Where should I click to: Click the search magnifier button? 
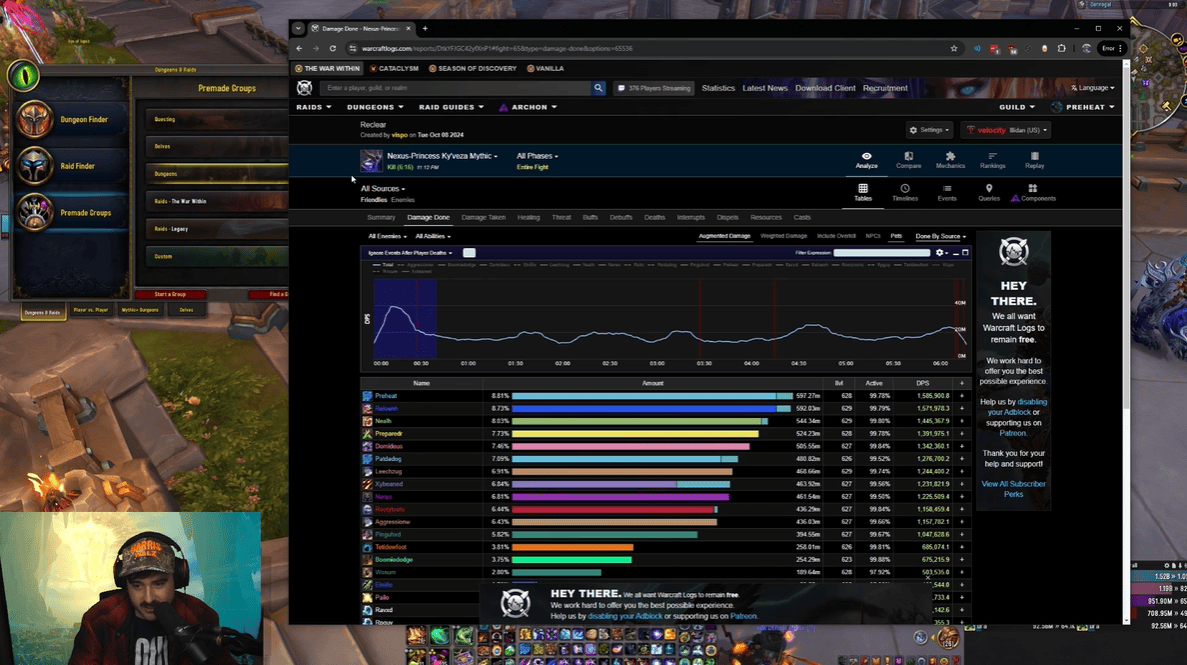pyautogui.click(x=598, y=88)
